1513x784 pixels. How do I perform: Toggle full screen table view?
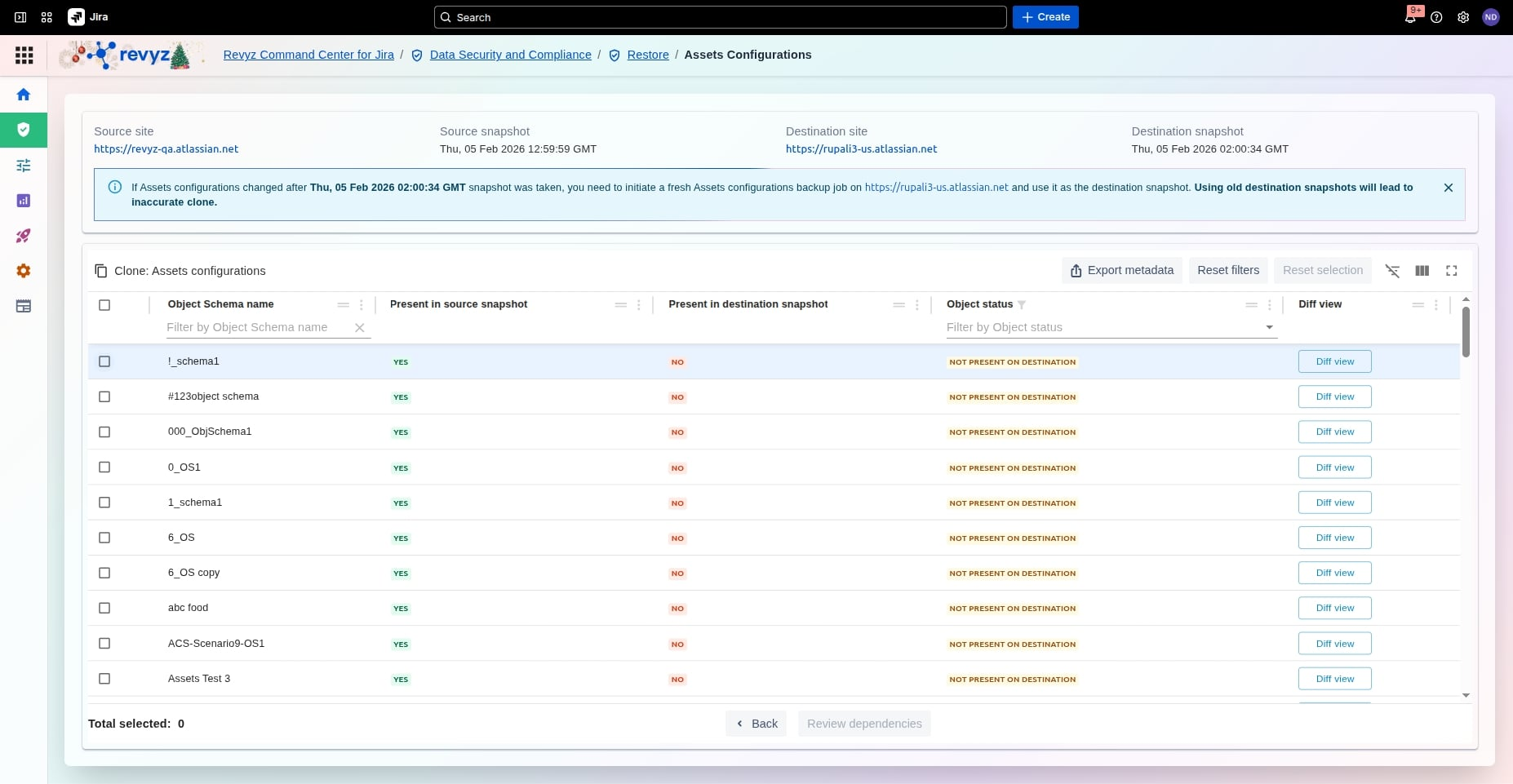pyautogui.click(x=1451, y=271)
